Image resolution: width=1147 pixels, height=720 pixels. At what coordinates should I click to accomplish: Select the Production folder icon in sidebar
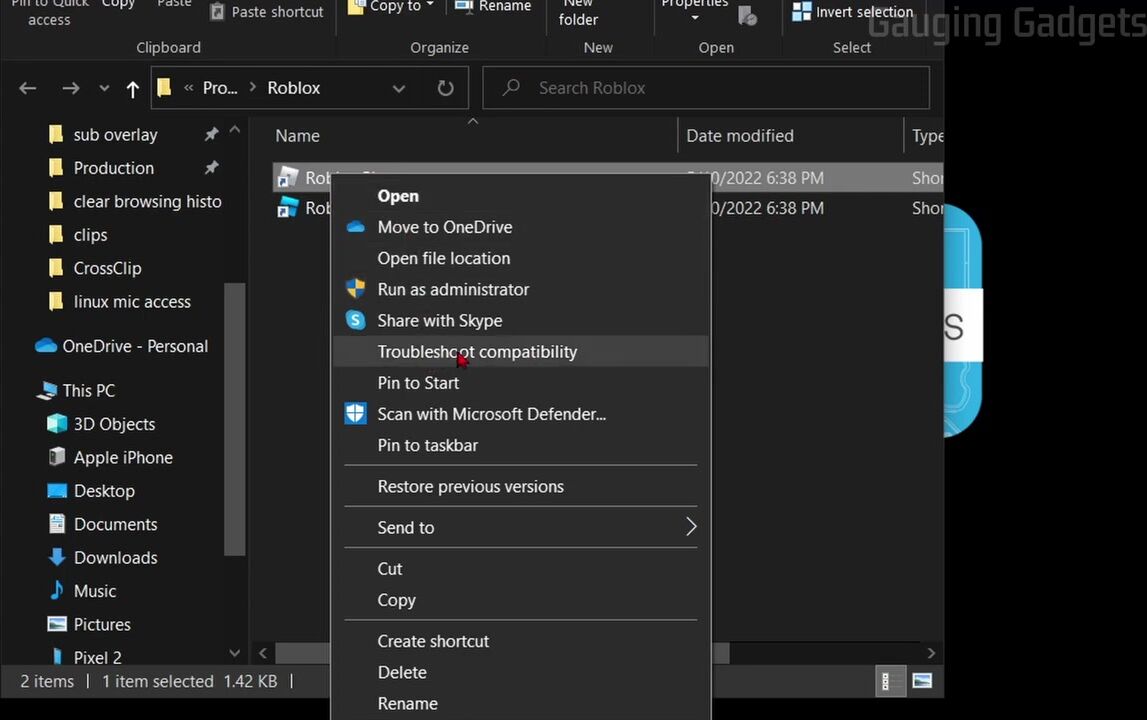click(56, 168)
